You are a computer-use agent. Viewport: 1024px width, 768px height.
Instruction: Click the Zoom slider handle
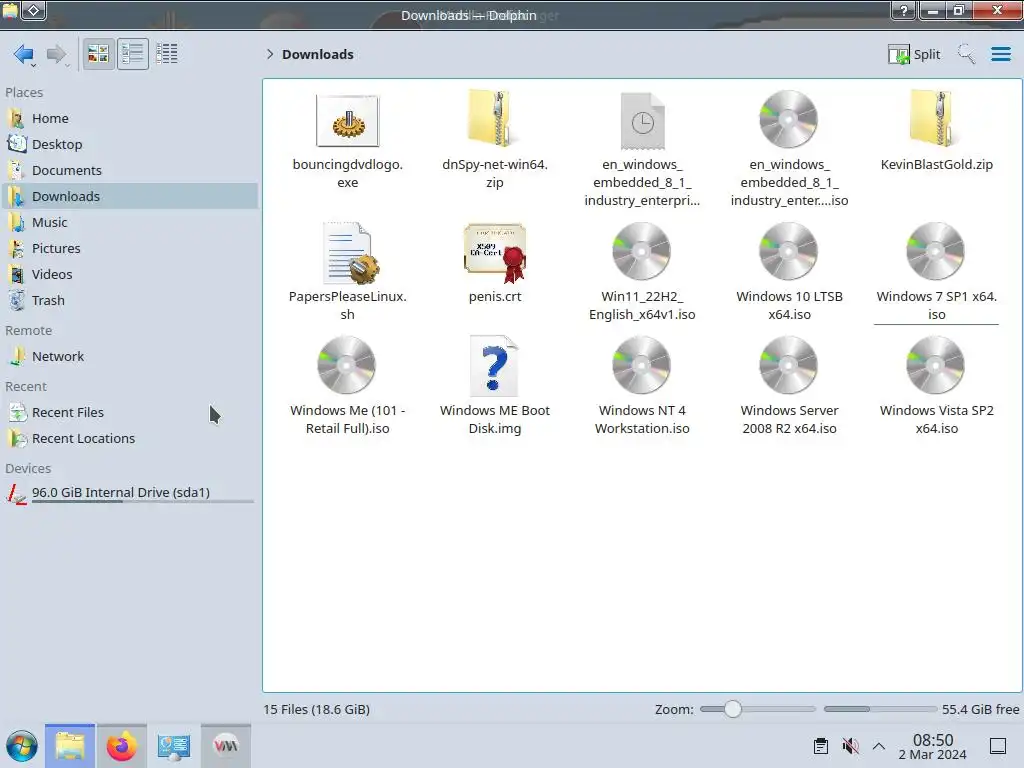pos(733,709)
